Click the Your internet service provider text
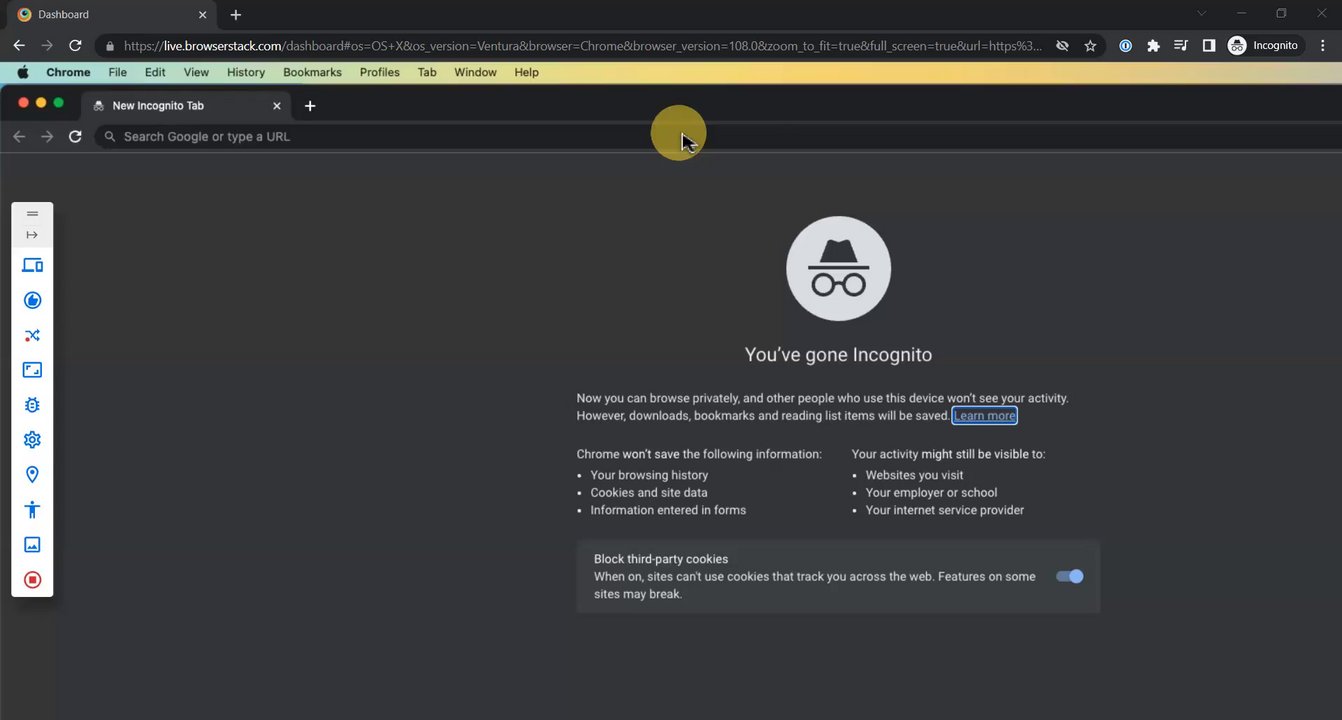This screenshot has width=1342, height=720. tap(945, 510)
